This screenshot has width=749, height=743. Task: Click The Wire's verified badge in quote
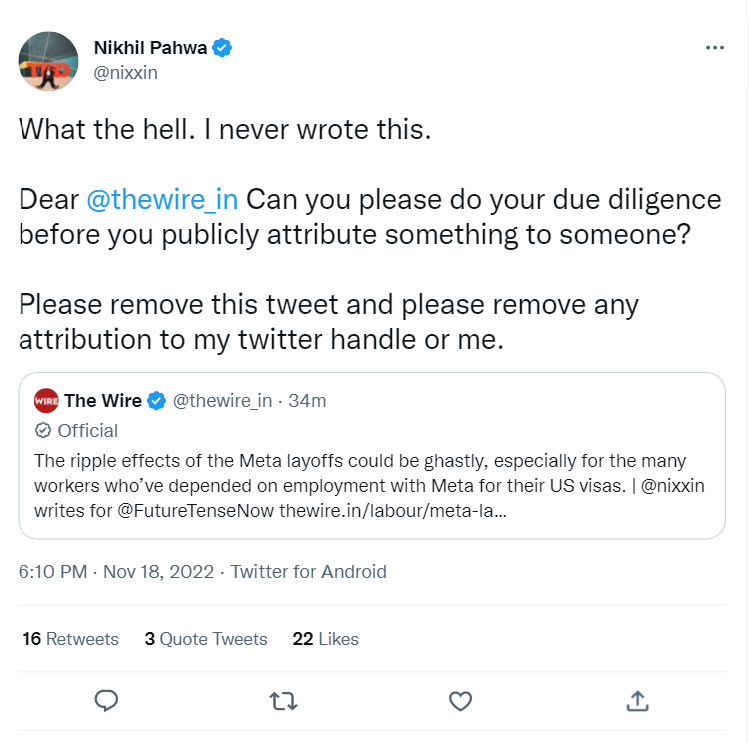click(156, 402)
